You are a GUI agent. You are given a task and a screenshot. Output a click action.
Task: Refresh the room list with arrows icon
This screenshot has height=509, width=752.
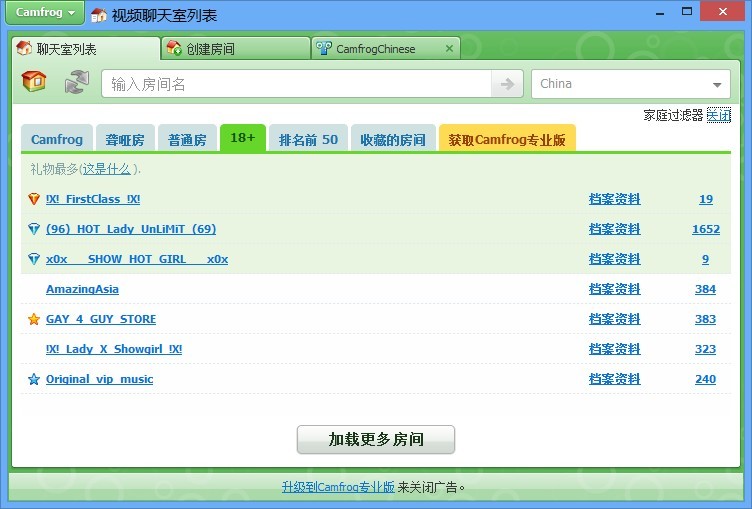pos(77,82)
